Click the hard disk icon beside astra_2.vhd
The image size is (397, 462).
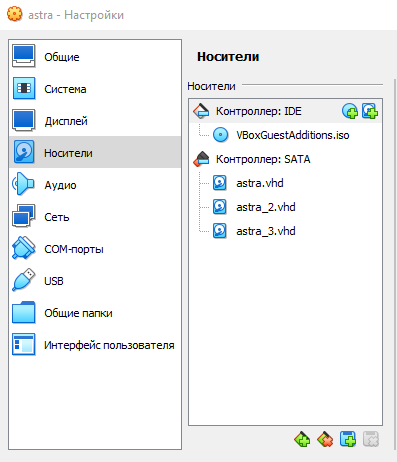click(x=220, y=207)
